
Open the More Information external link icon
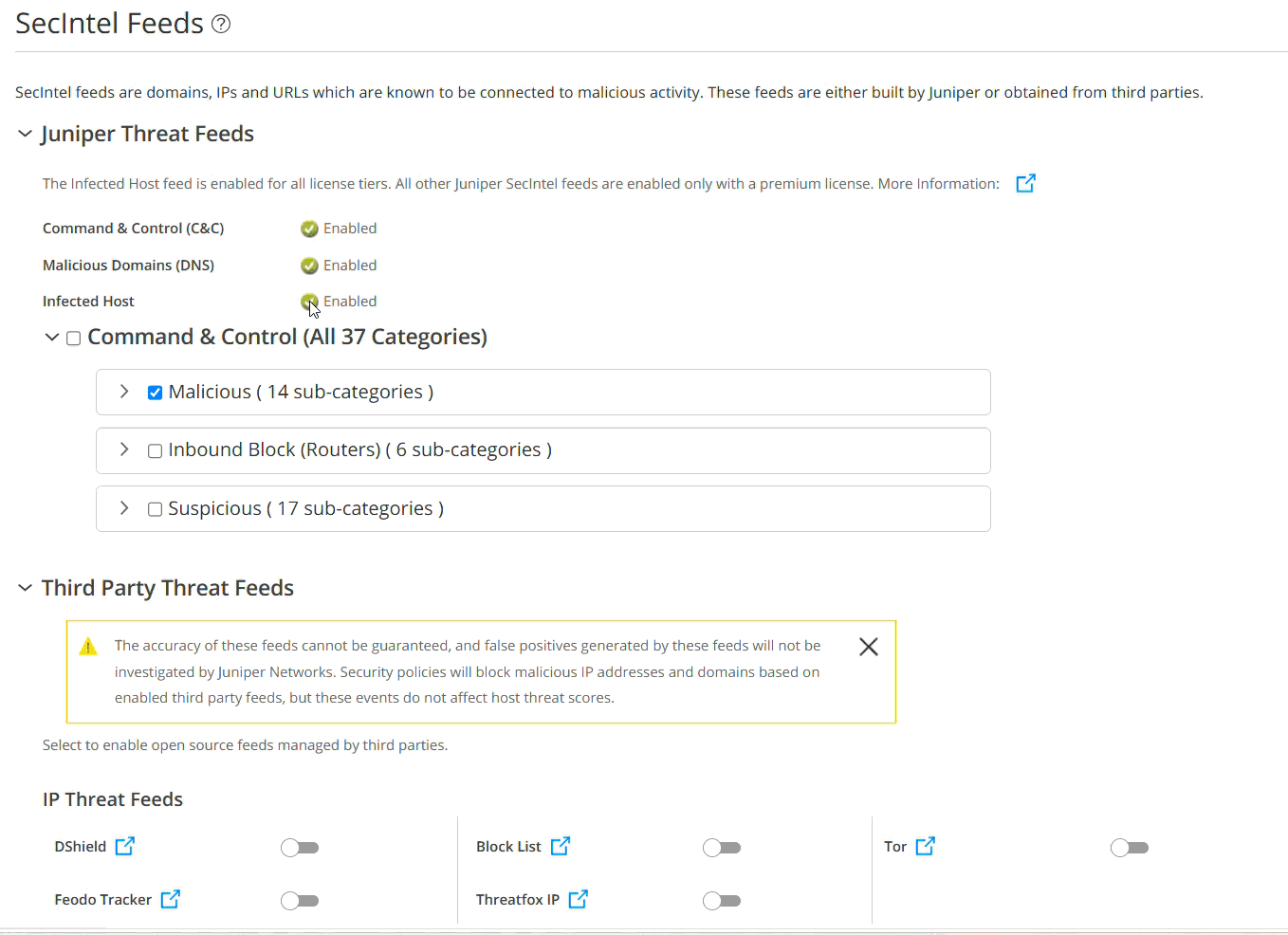pyautogui.click(x=1025, y=183)
